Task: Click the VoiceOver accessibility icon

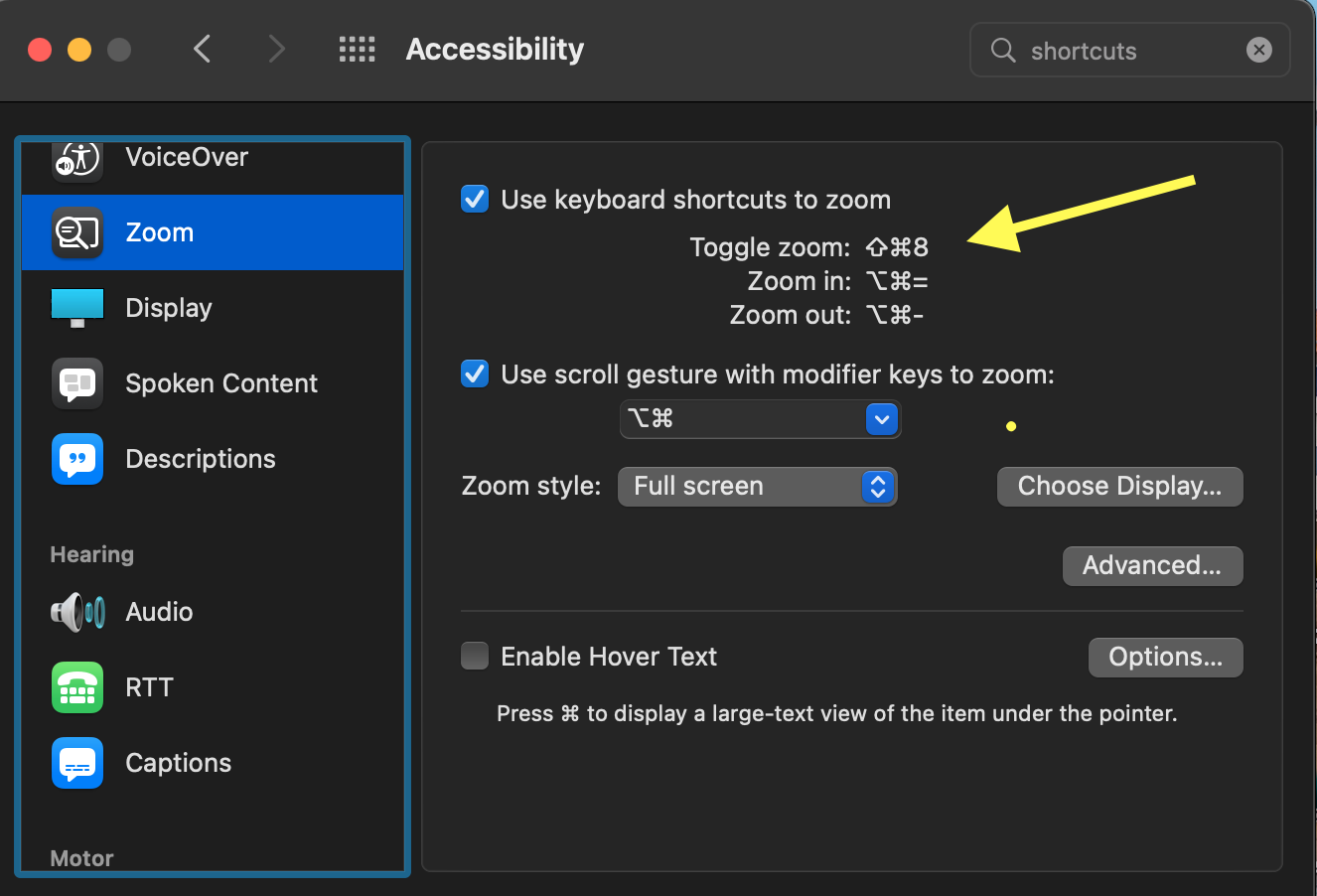Action: pos(77,159)
